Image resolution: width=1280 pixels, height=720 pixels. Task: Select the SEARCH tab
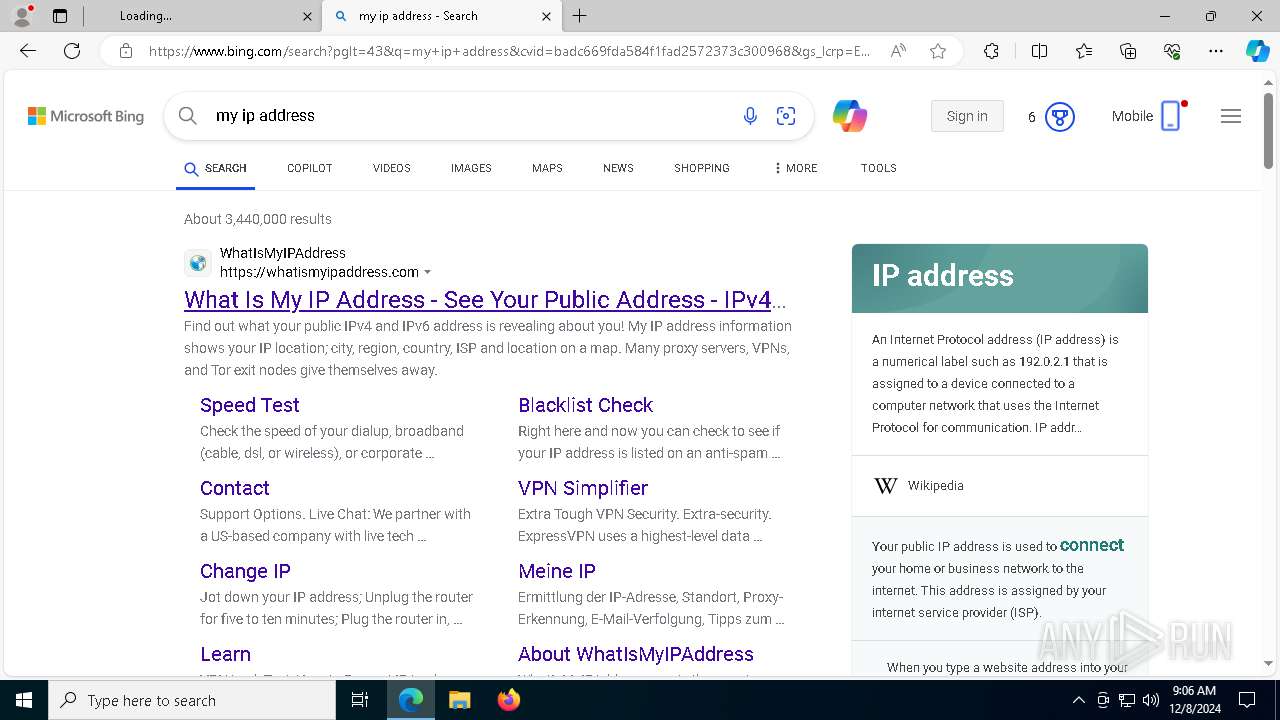click(x=215, y=168)
